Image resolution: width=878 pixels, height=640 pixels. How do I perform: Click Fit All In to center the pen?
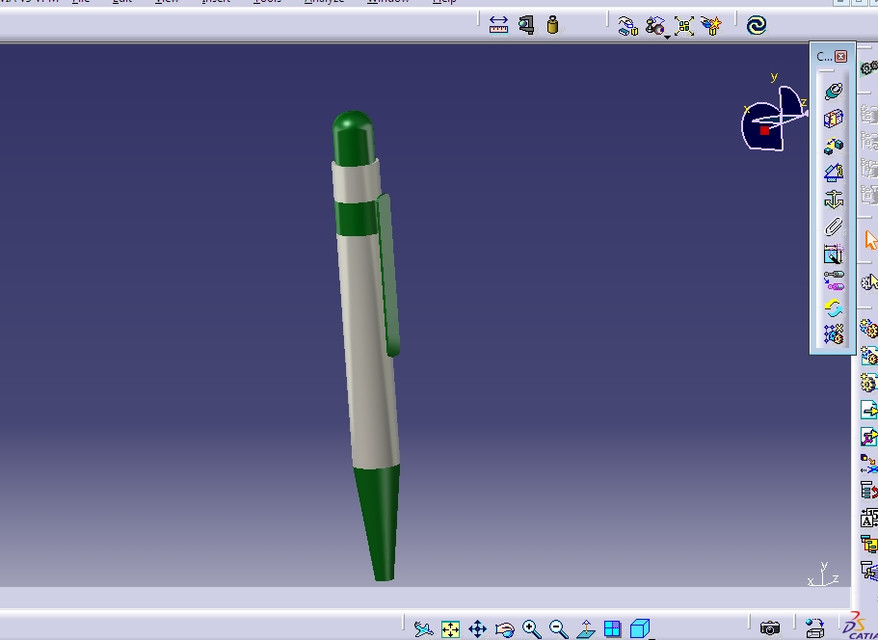[x=448, y=630]
